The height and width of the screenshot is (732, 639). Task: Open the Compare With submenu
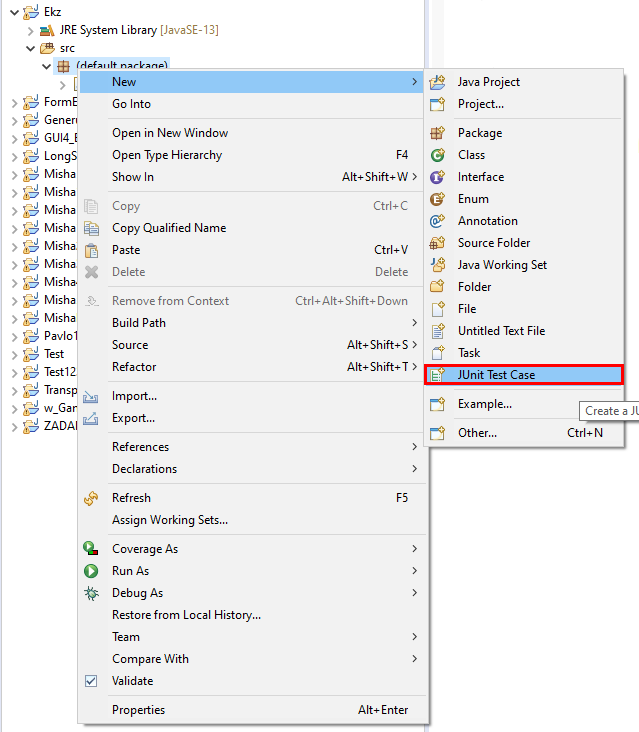(x=252, y=659)
